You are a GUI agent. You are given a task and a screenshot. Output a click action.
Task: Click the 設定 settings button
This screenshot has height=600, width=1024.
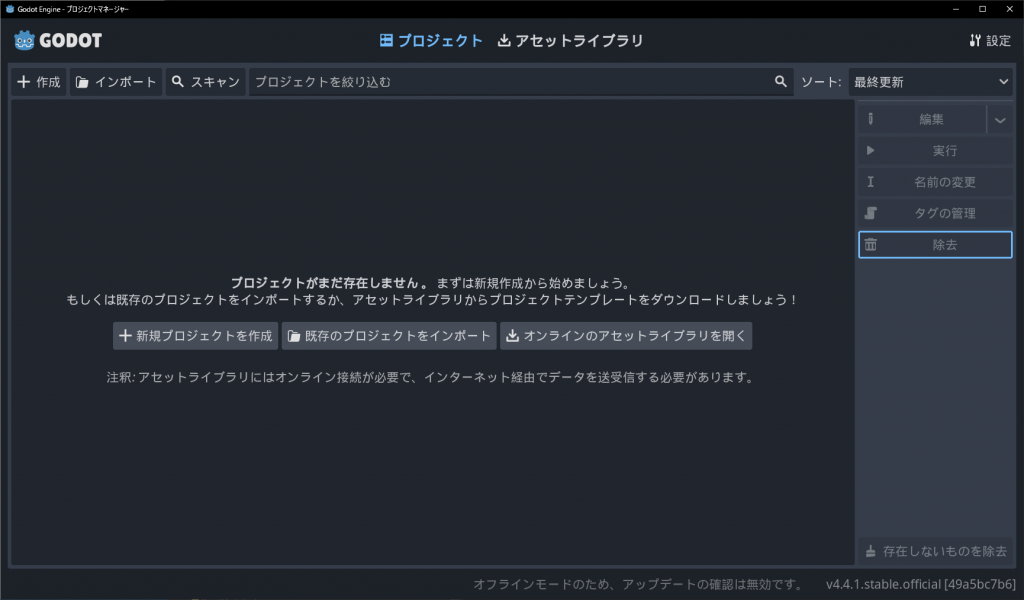989,41
